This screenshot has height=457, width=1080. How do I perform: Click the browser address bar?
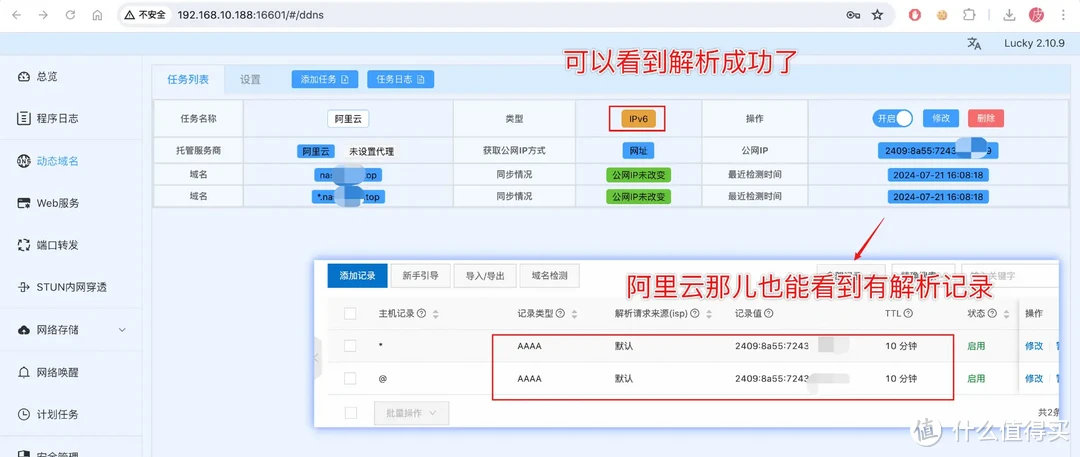point(500,15)
